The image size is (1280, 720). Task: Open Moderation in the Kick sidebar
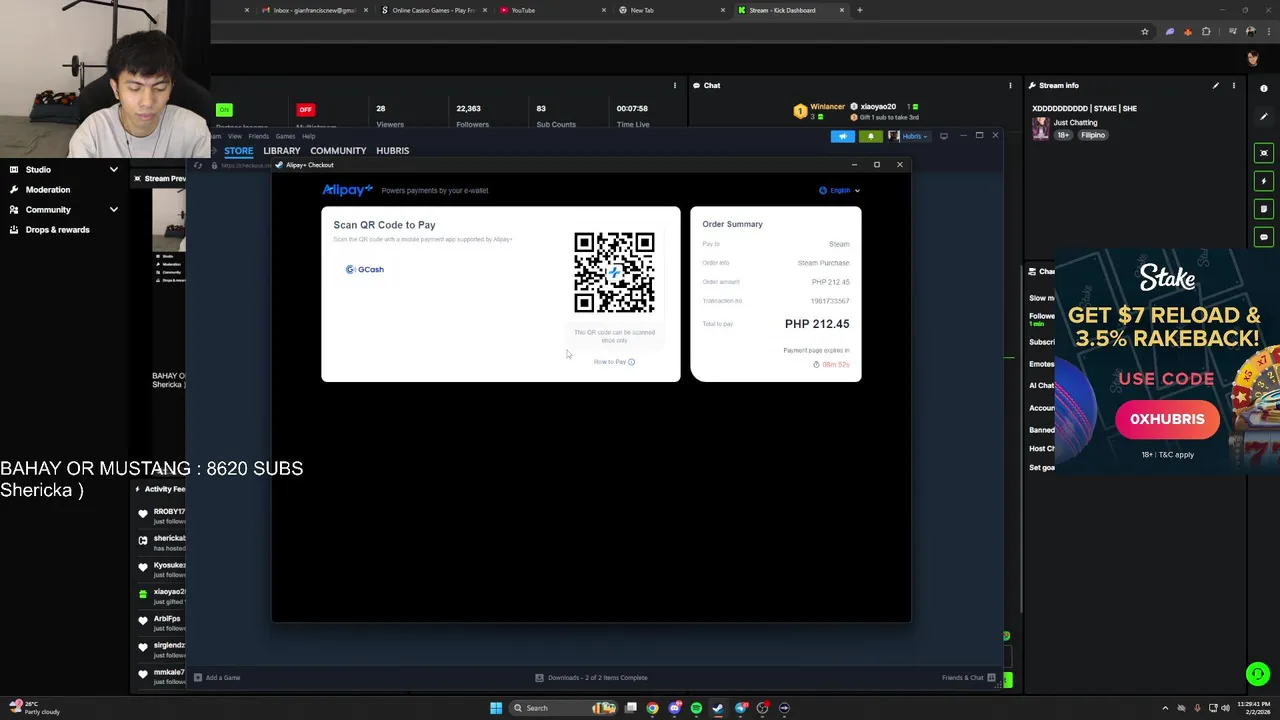(47, 190)
